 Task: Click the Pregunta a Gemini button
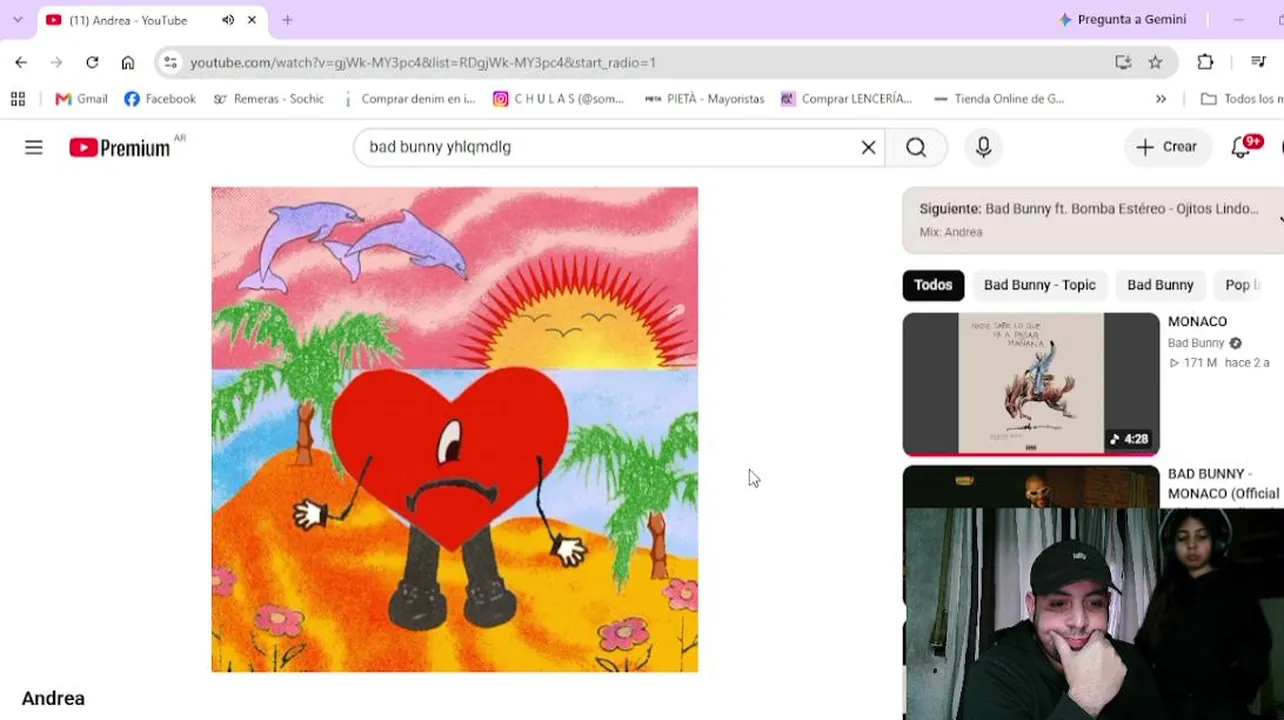click(1122, 20)
